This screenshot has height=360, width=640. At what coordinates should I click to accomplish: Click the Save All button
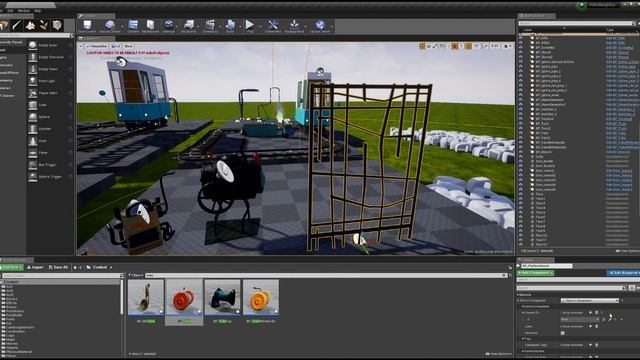[x=58, y=267]
